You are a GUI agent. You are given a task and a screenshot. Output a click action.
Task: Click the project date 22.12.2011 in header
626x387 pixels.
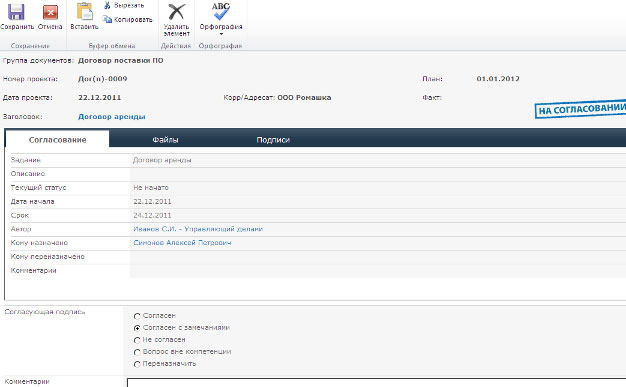pos(99,97)
